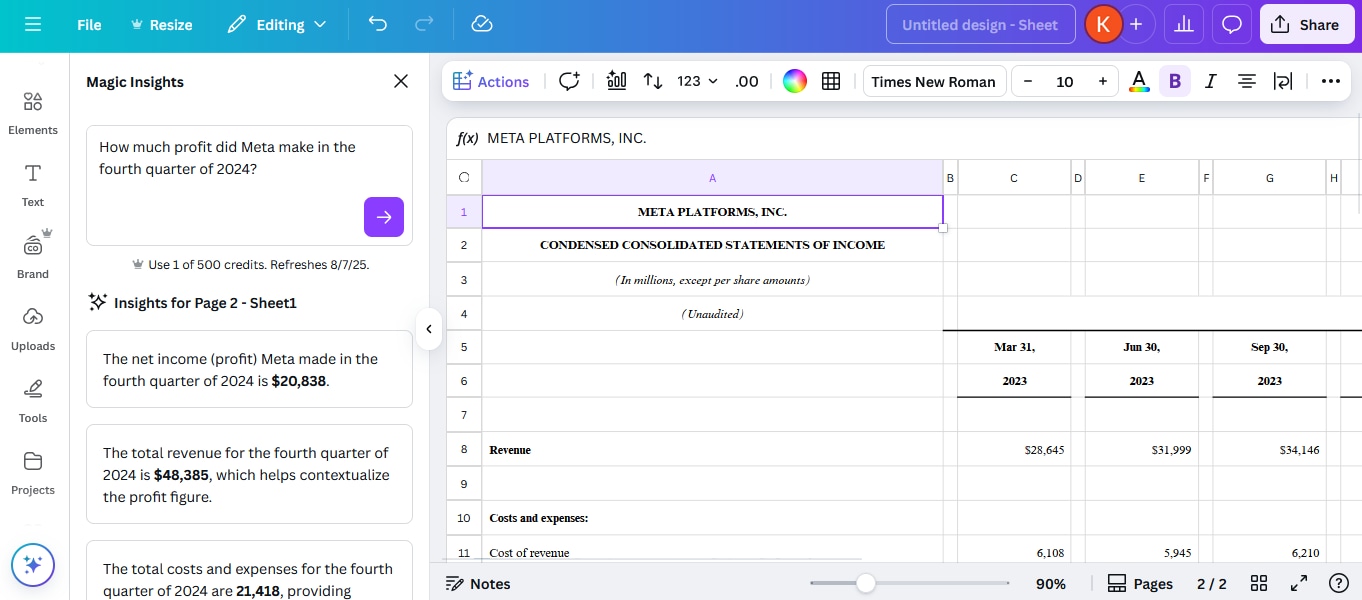Image resolution: width=1362 pixels, height=600 pixels.
Task: Select column A header
Action: click(713, 178)
